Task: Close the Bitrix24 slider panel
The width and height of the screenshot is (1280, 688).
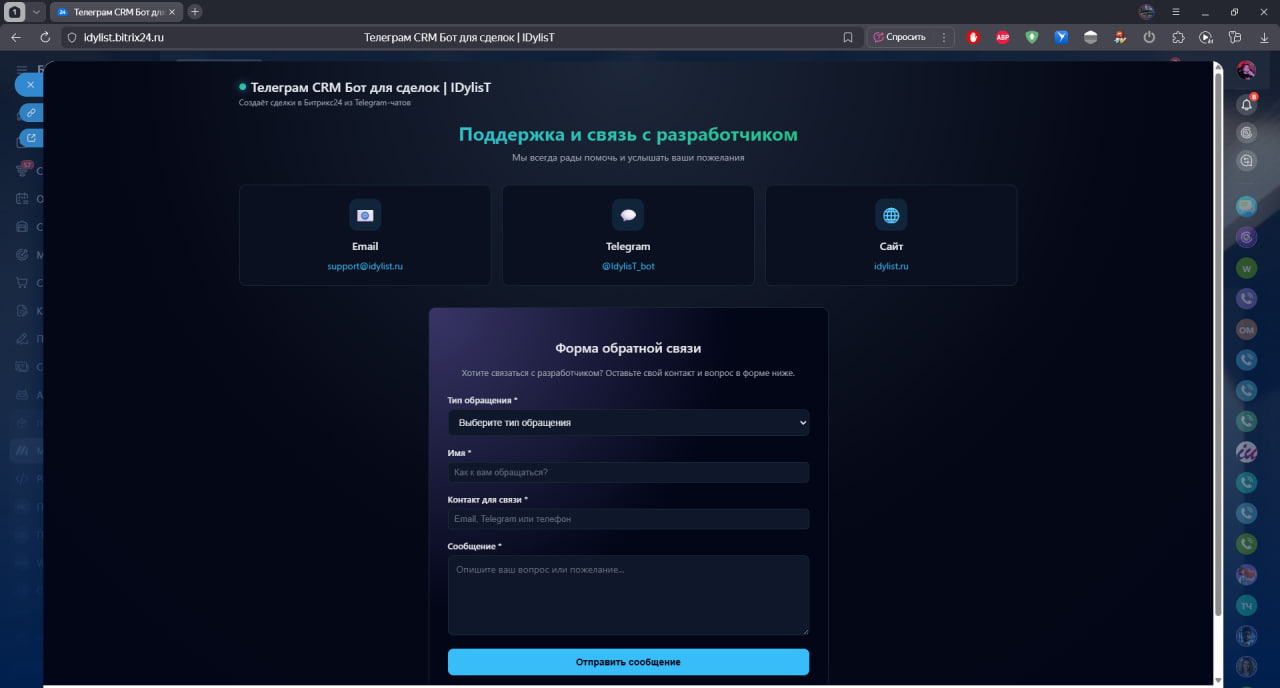Action: pos(30,85)
